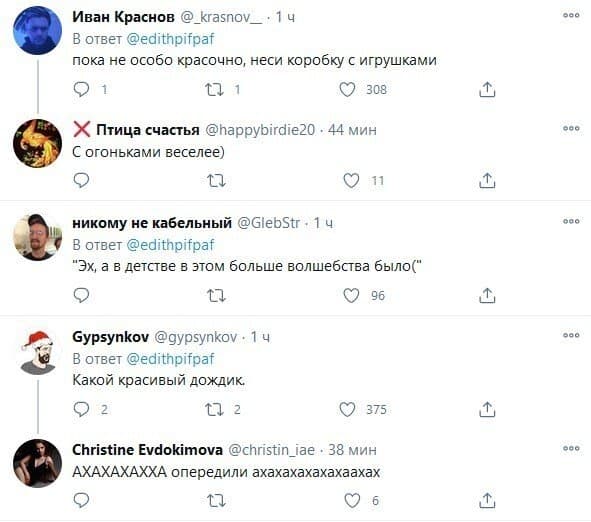Like Gypsynkov's tweet with 375 likes
Image resolution: width=591 pixels, height=522 pixels.
347,410
